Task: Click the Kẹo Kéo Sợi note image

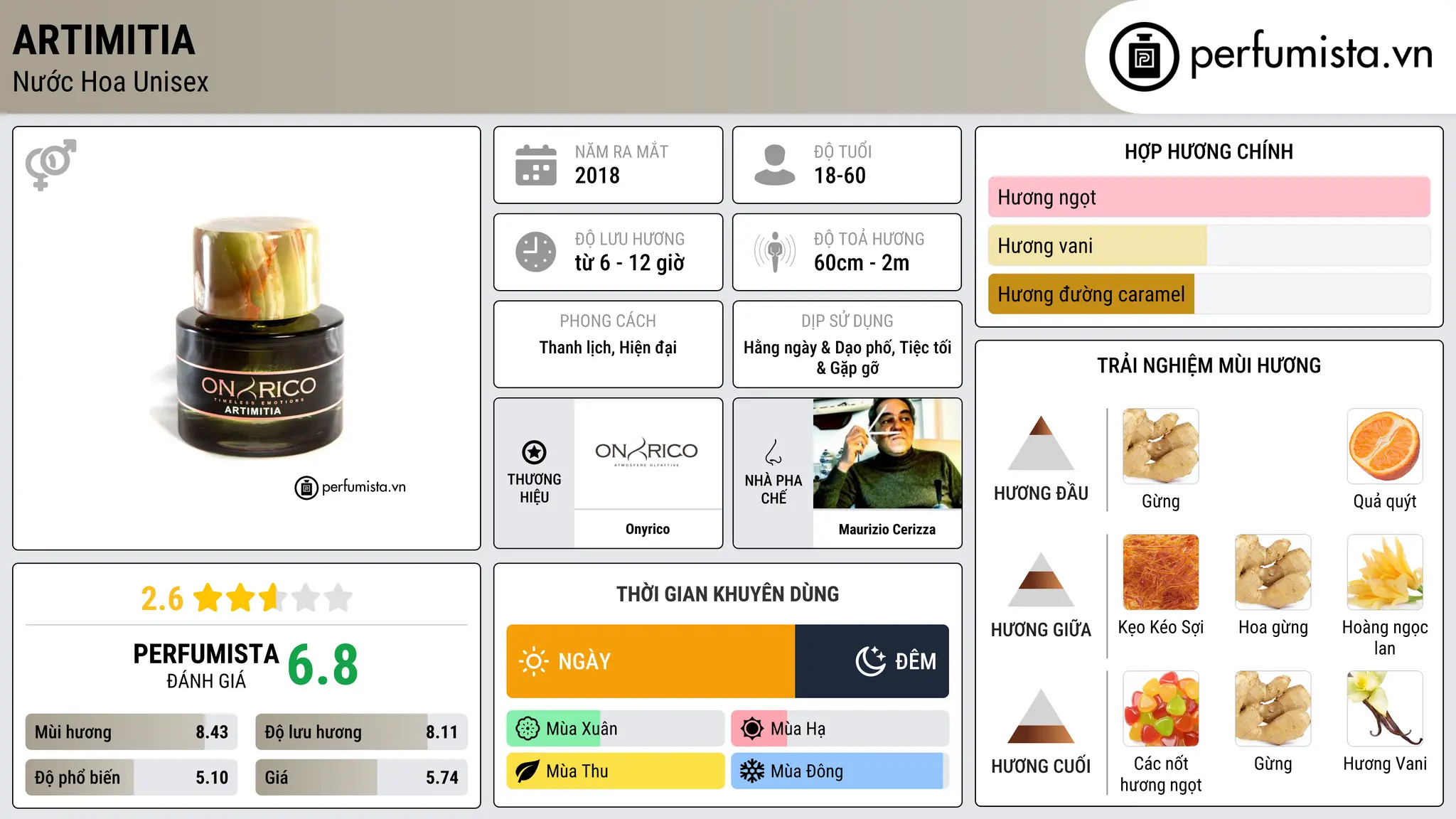Action: 1161,572
